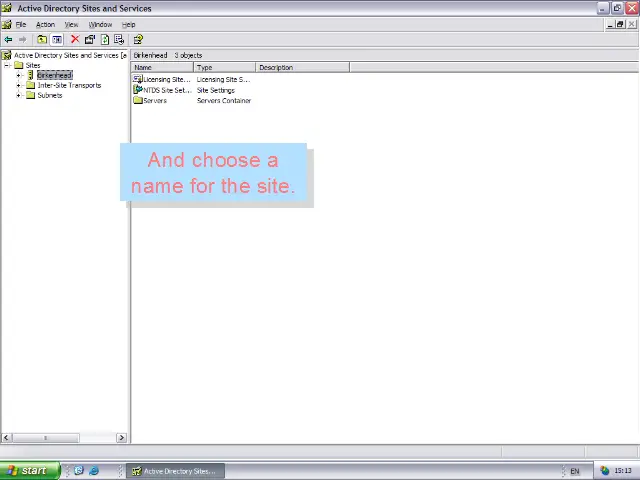Open the Action menu
This screenshot has width=640, height=480.
click(45, 24)
